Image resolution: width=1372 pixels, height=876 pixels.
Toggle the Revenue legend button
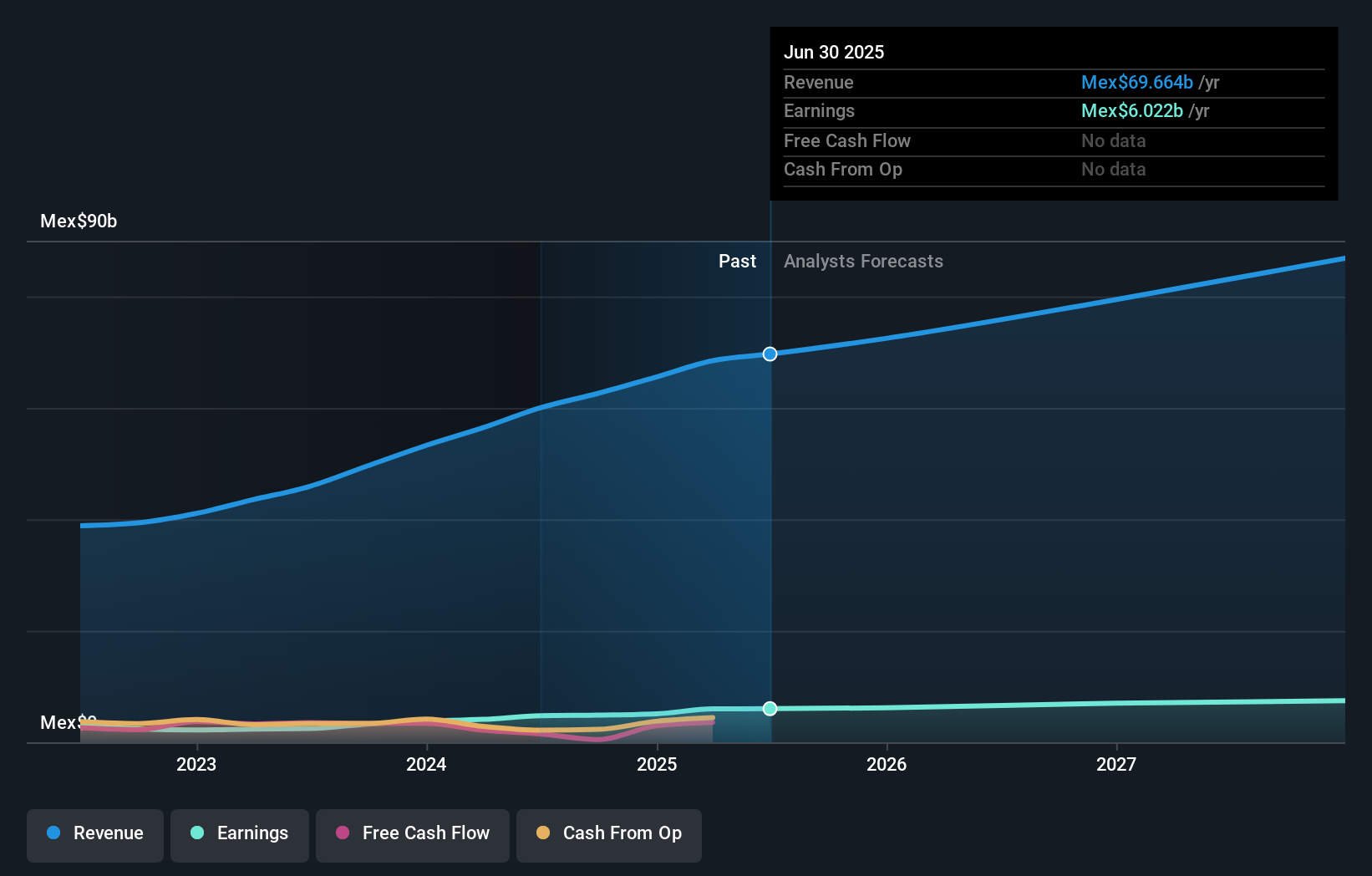click(x=95, y=835)
